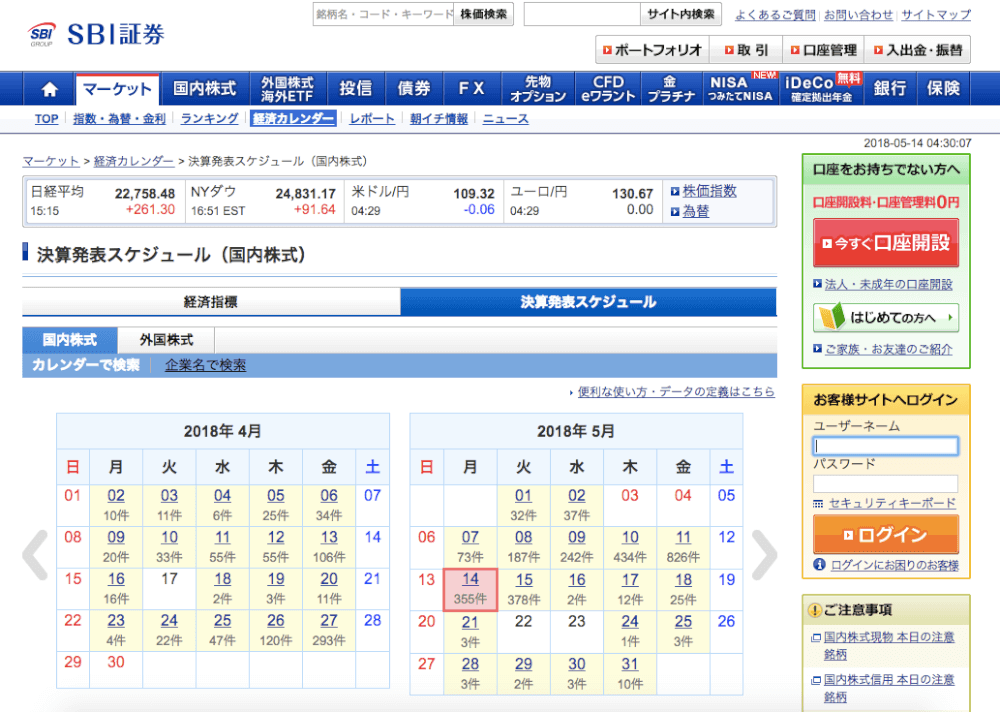The image size is (1000, 712).
Task: Open the 経済カレンダー submenu link
Action: [293, 119]
